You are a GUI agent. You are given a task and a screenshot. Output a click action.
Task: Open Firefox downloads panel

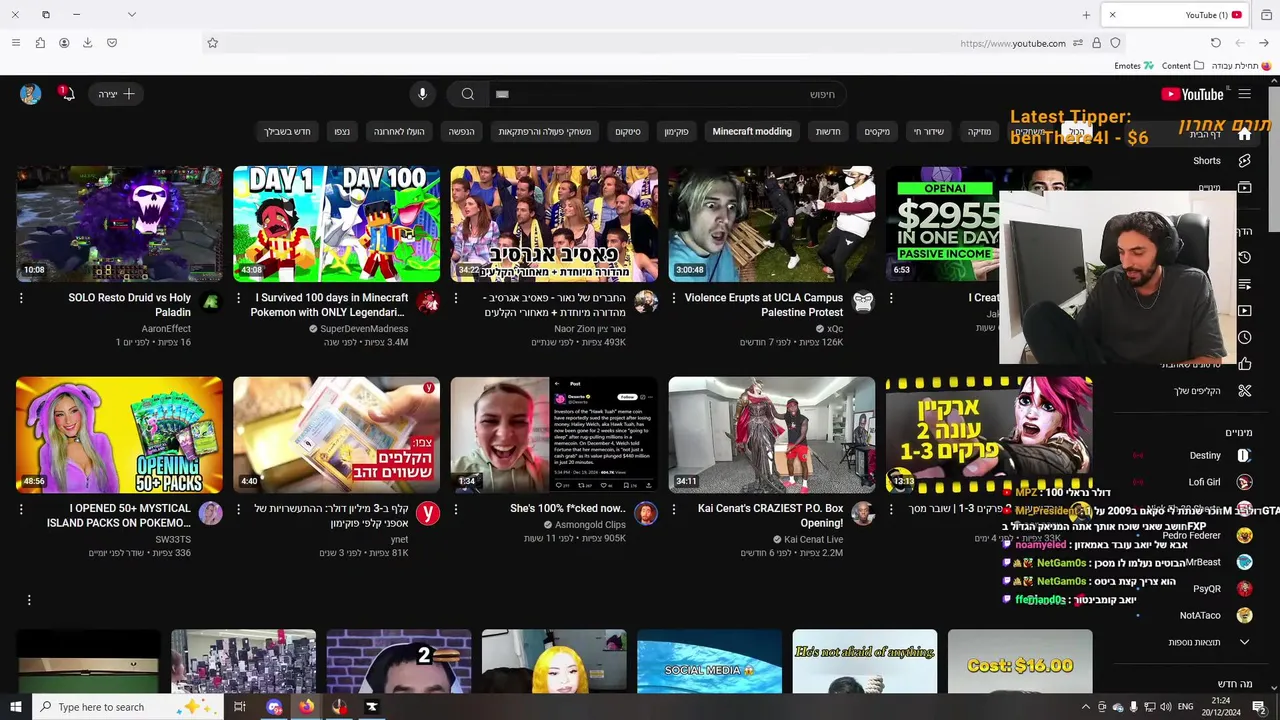click(x=88, y=43)
